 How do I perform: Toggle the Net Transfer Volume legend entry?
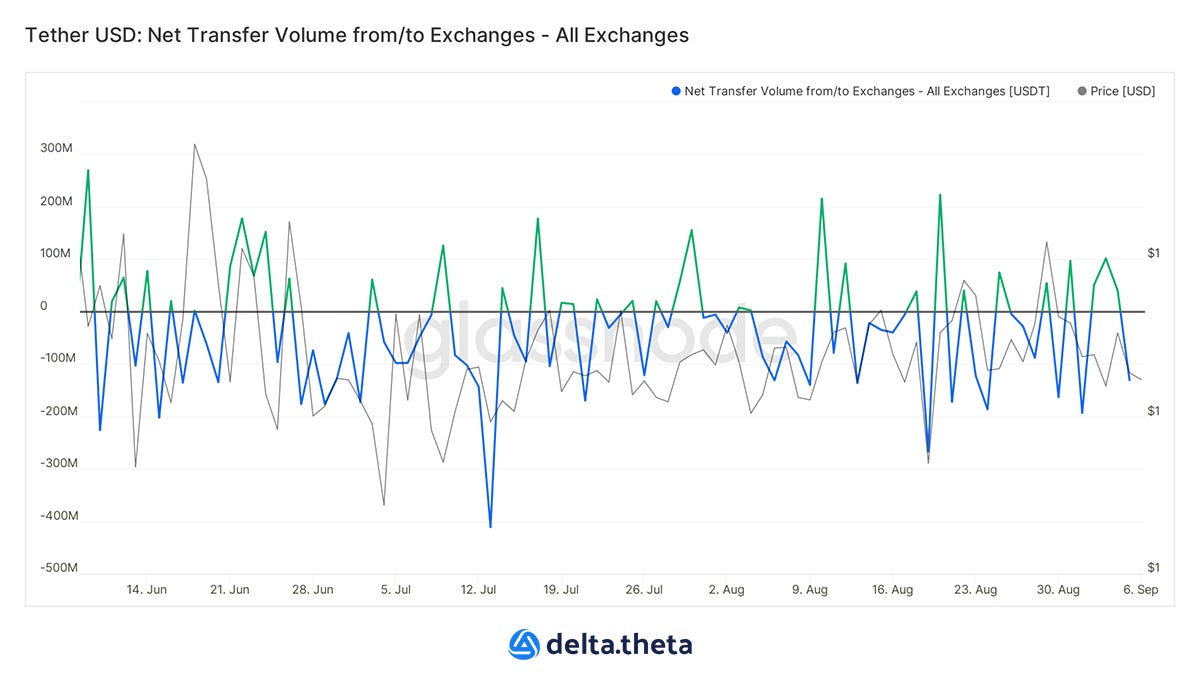pos(860,91)
